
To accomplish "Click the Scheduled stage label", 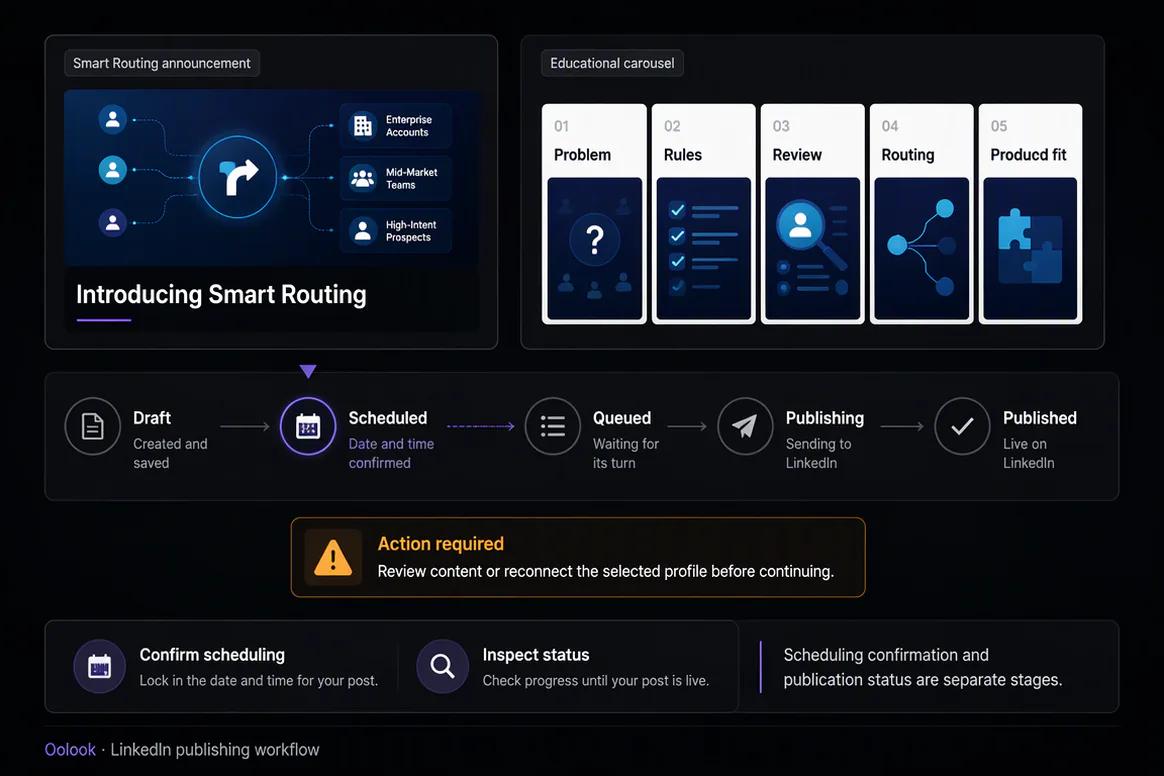I will pos(388,418).
